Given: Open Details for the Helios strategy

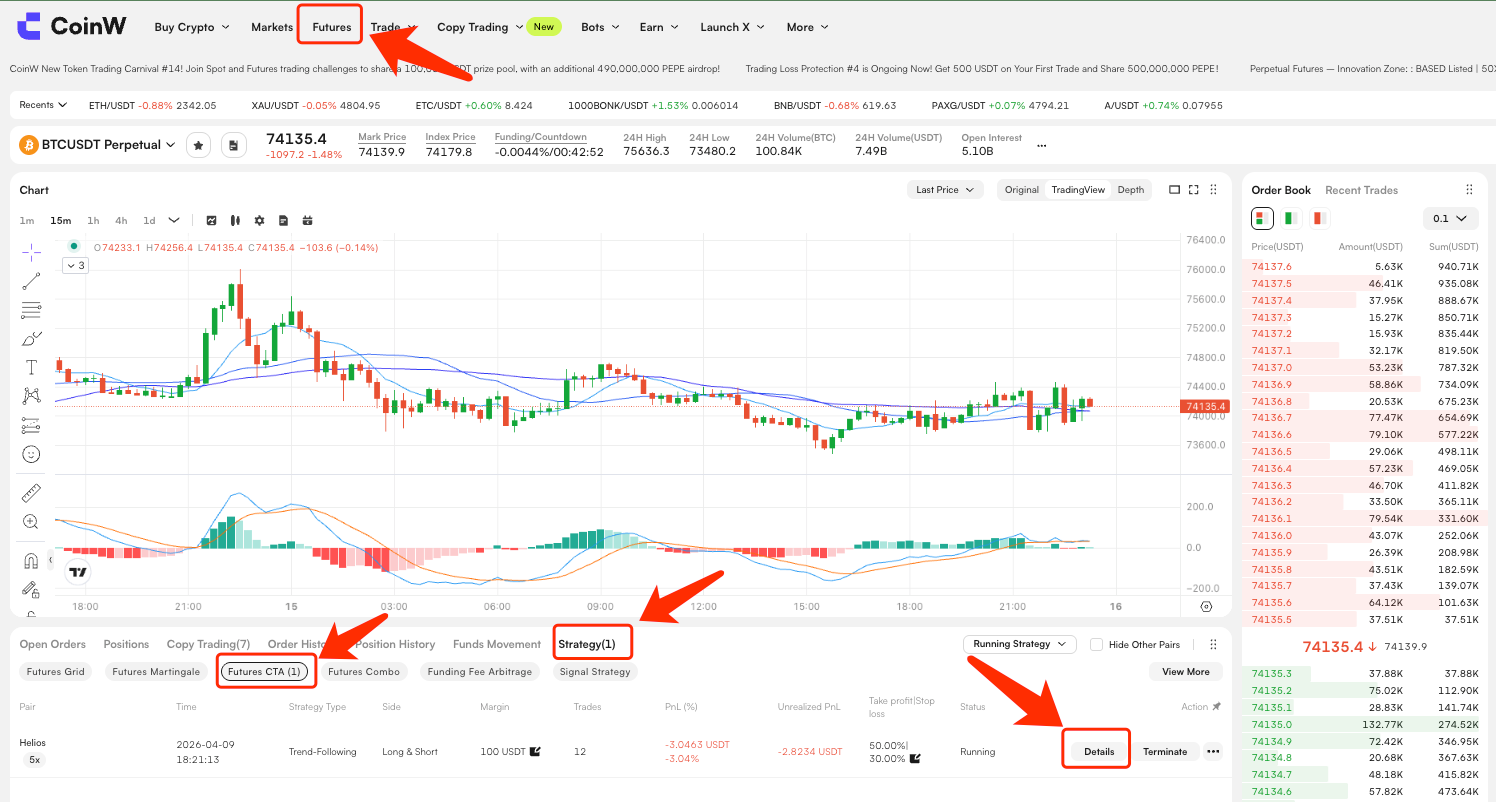Looking at the screenshot, I should (1099, 752).
